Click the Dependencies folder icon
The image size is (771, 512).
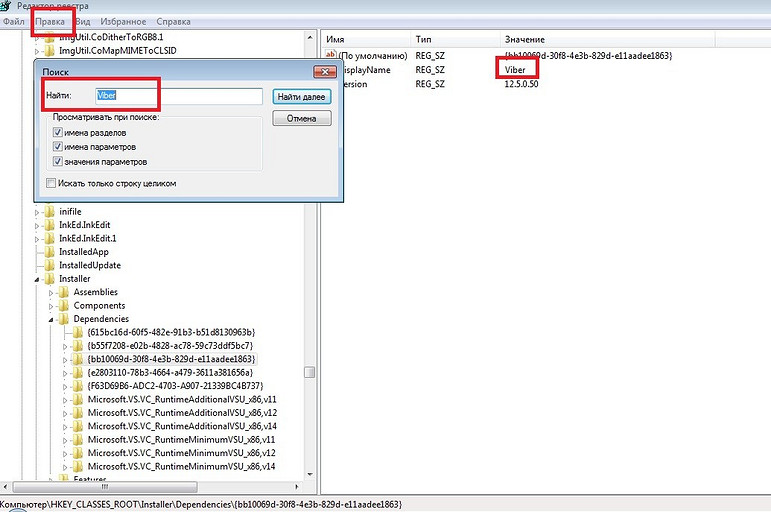64,319
